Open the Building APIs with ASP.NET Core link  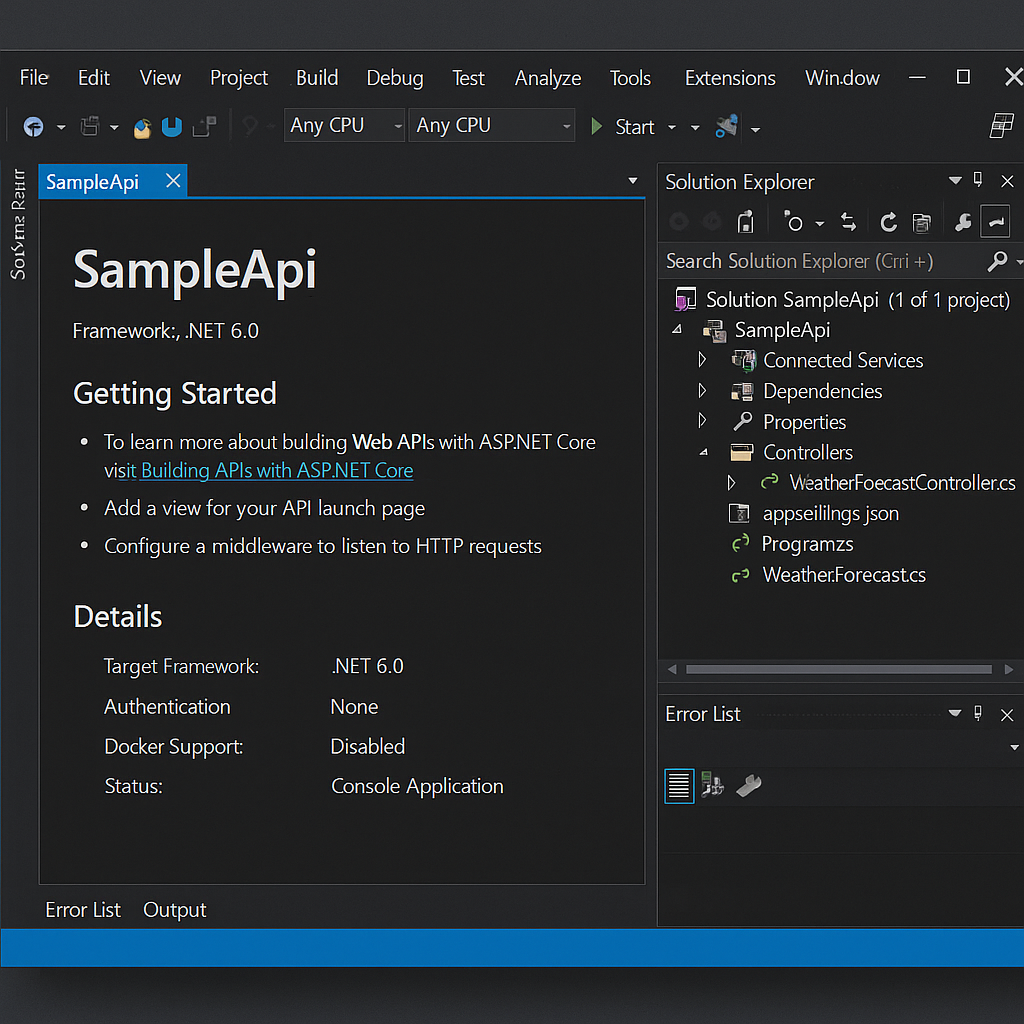(277, 470)
